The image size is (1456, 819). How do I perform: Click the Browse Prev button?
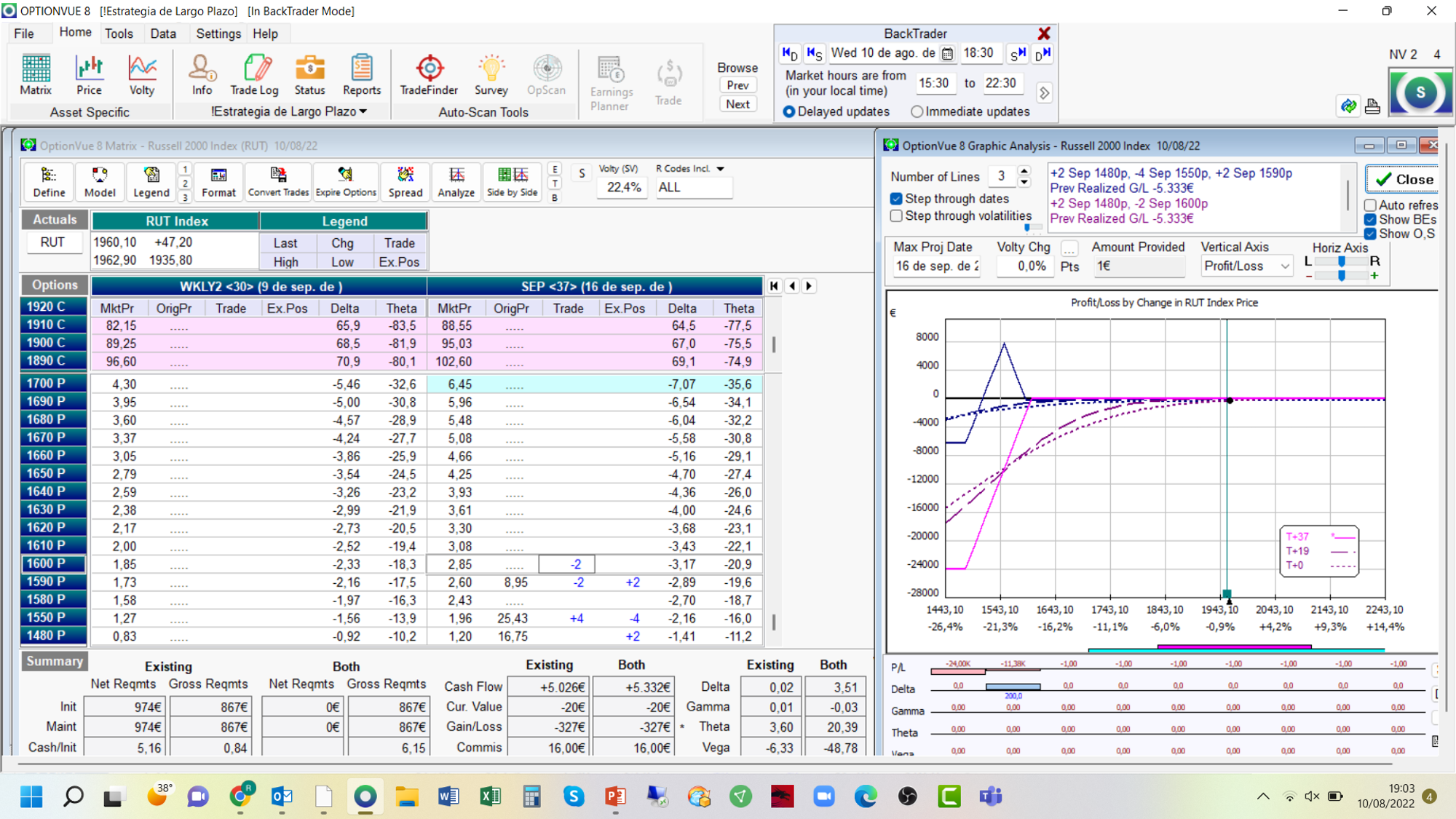(737, 85)
